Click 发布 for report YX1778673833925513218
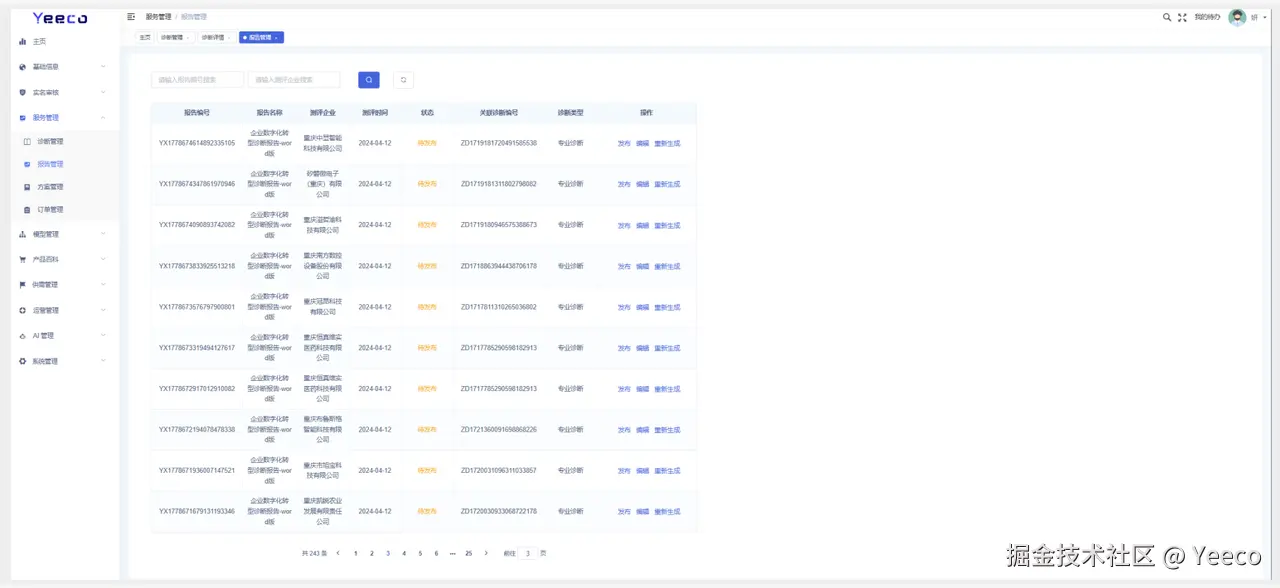Viewport: 1280px width, 588px height. [624, 266]
